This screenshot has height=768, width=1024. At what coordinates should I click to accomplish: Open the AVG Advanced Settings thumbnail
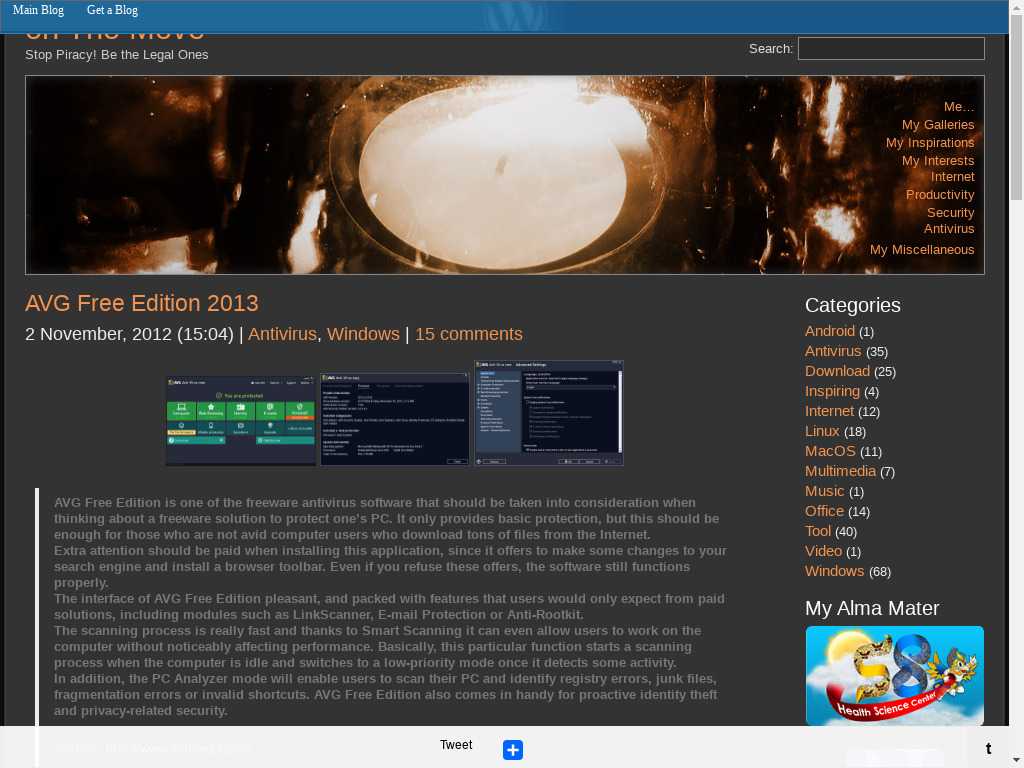548,413
